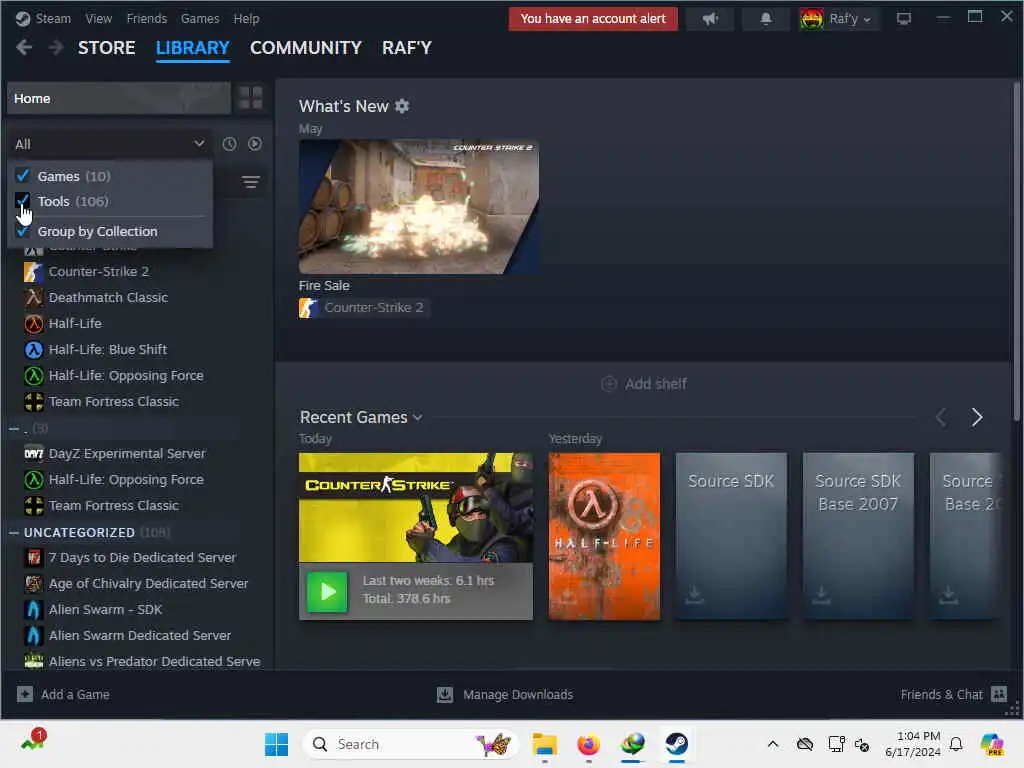Screen dimensions: 1024x768
Task: Select Half-Life: Blue Shift in list
Action: click(108, 349)
